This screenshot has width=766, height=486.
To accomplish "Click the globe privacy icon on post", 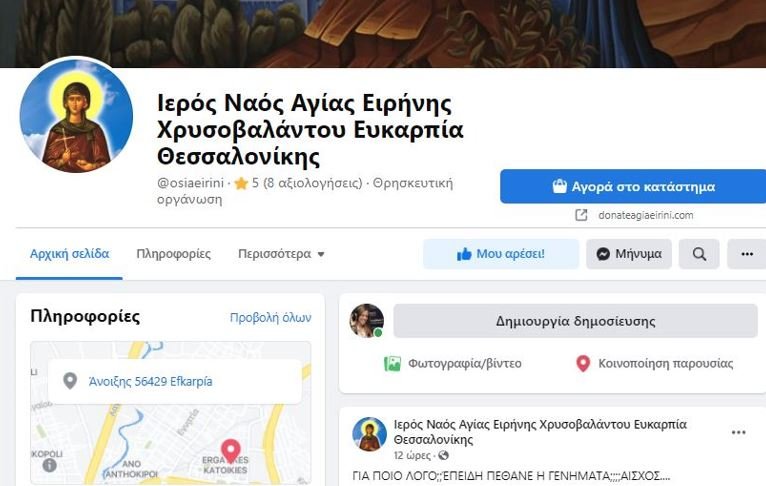I will pos(444,456).
